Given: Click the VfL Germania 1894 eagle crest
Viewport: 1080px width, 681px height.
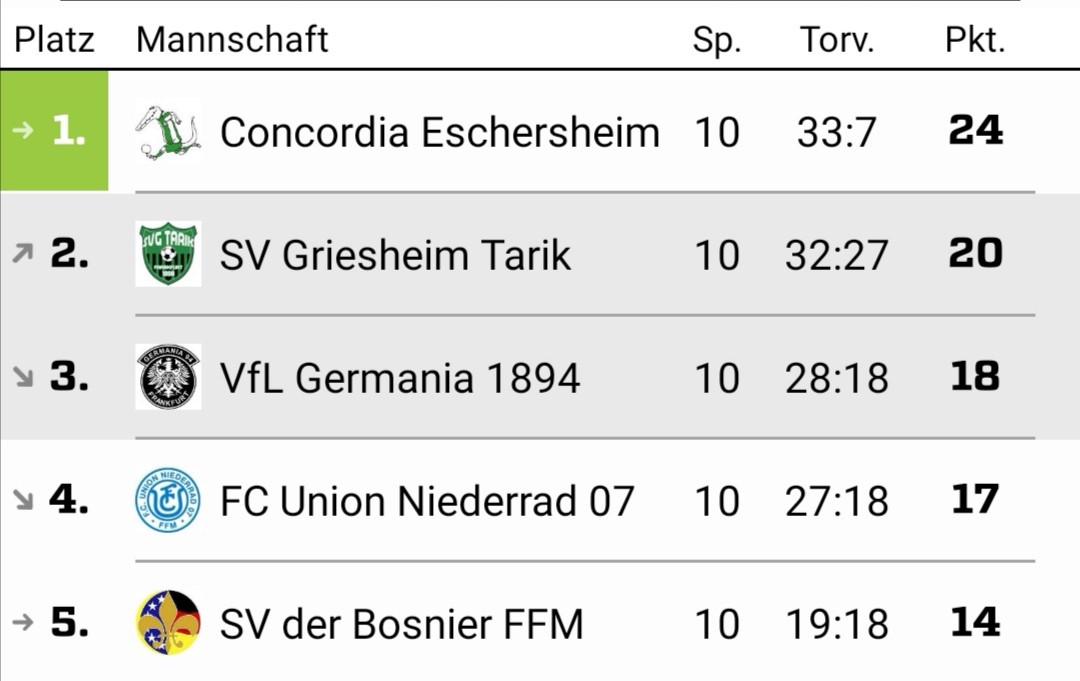Looking at the screenshot, I should [x=168, y=377].
